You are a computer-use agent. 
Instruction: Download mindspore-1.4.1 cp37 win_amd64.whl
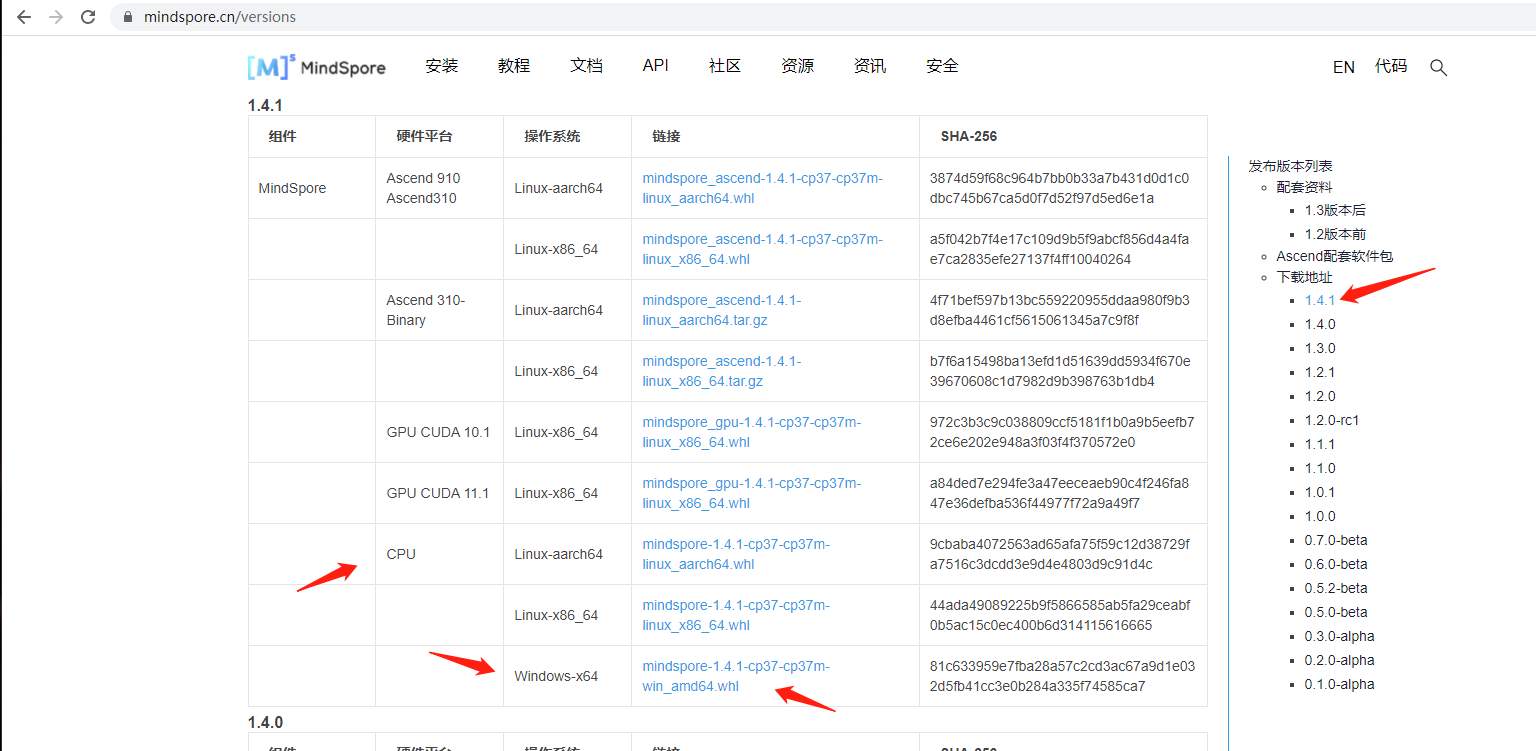(x=736, y=676)
